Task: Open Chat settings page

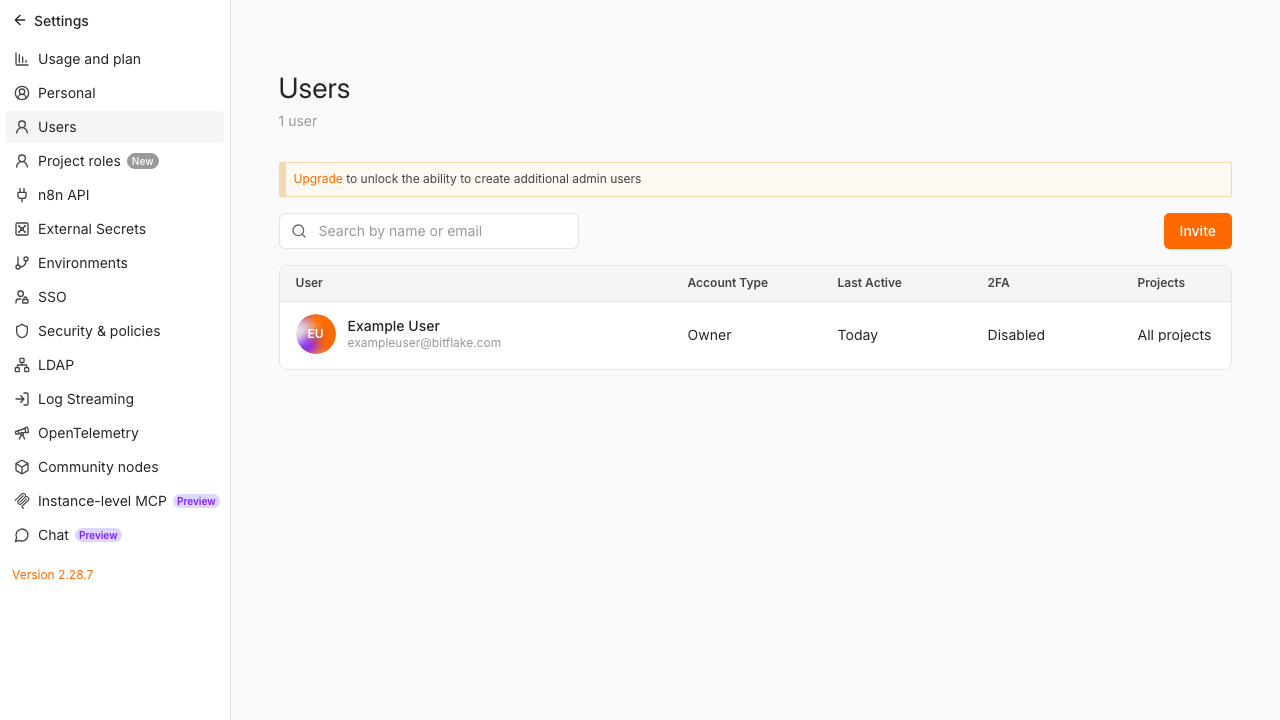Action: click(115, 535)
